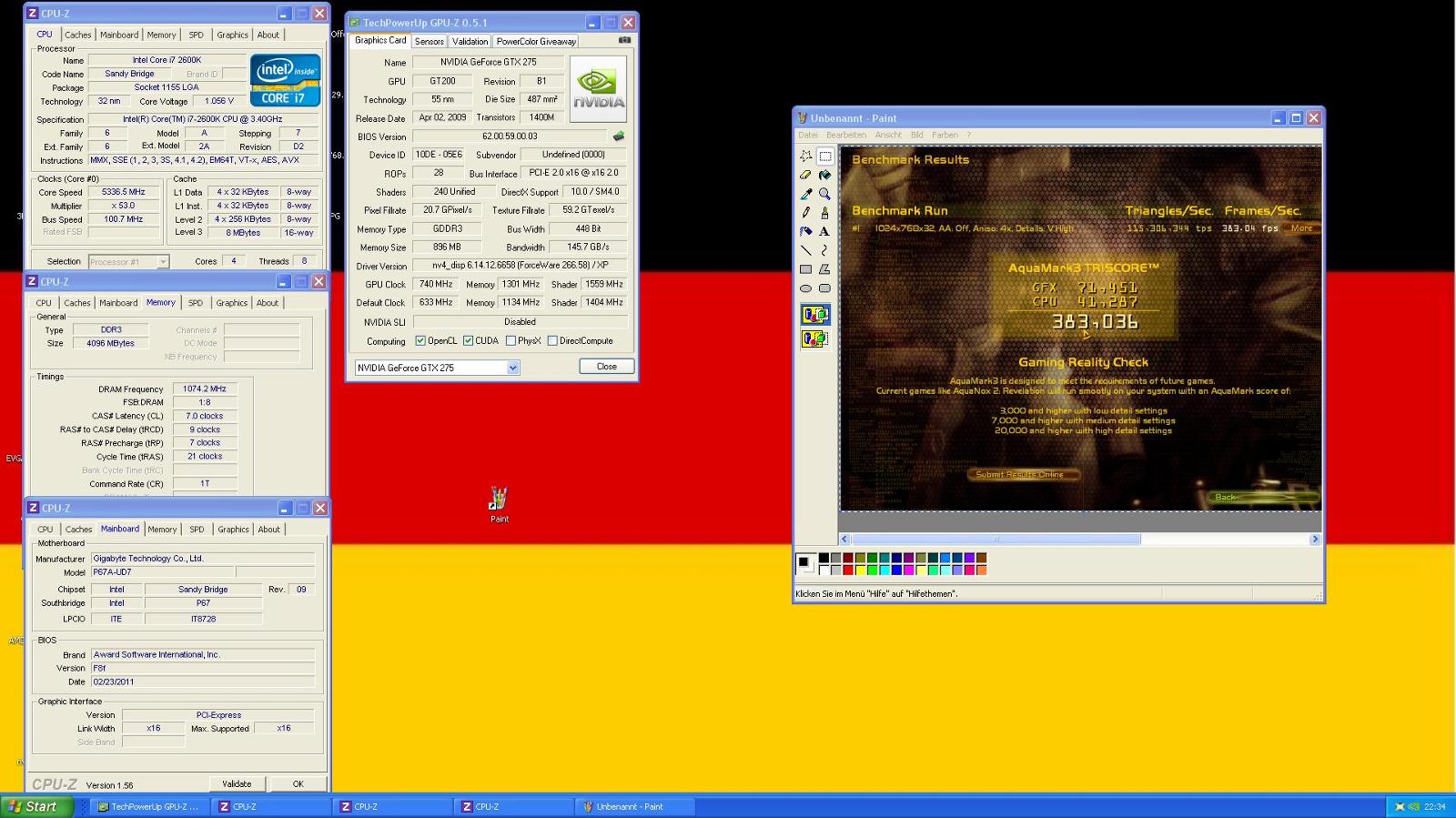
Task: Choose the transparent selection mode option
Action: tap(814, 338)
